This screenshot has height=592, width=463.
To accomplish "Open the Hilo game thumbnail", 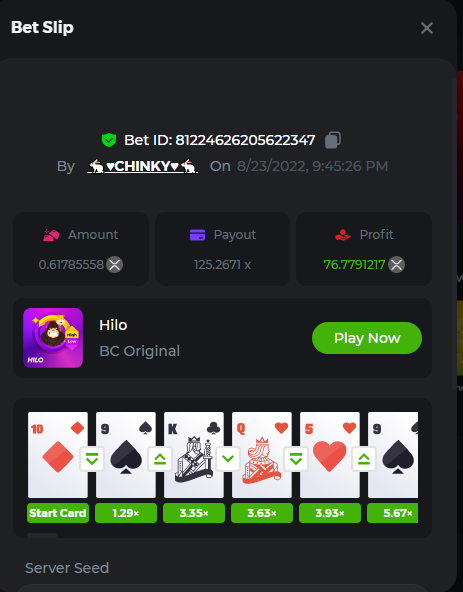I will click(53, 338).
